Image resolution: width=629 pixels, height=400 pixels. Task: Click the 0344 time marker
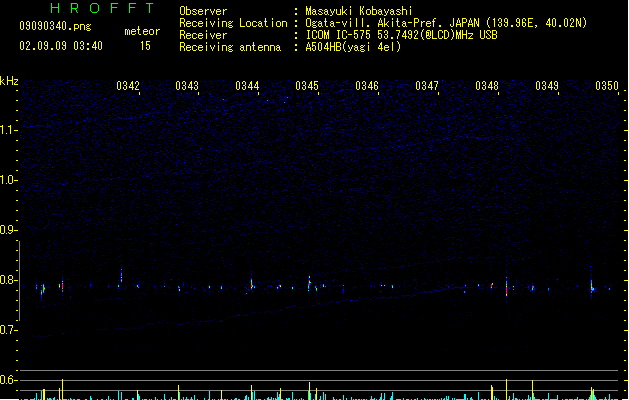pyautogui.click(x=247, y=86)
